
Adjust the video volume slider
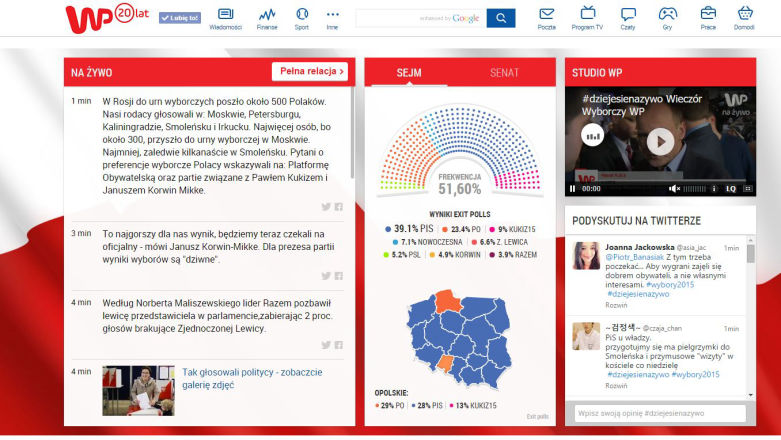tap(694, 189)
